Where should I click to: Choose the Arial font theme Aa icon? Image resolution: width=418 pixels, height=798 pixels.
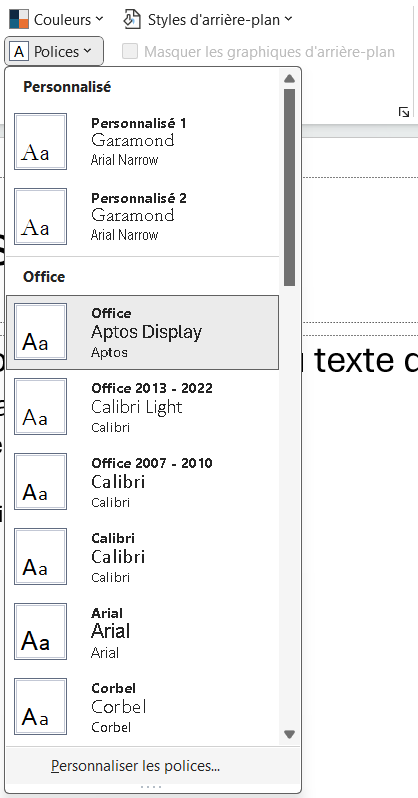(x=40, y=631)
